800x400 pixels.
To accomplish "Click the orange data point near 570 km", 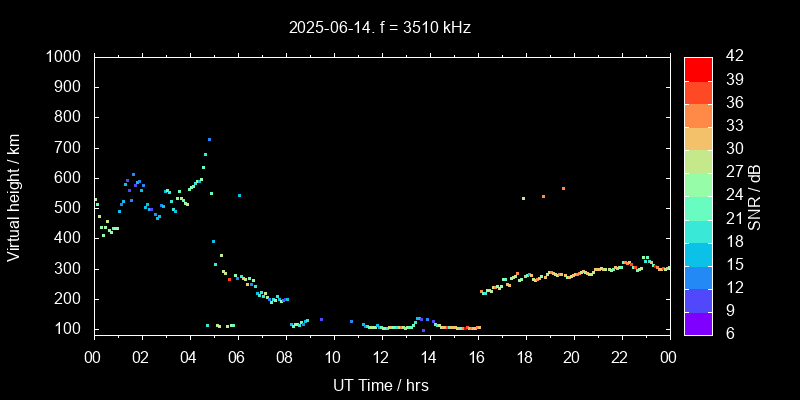I will coord(563,188).
